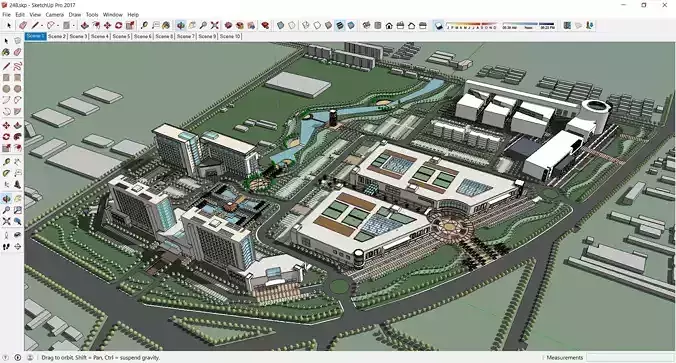Screen dimensions: 676x363
Task: Pick the Polygon tool in left toolbar
Action: click(x=17, y=89)
